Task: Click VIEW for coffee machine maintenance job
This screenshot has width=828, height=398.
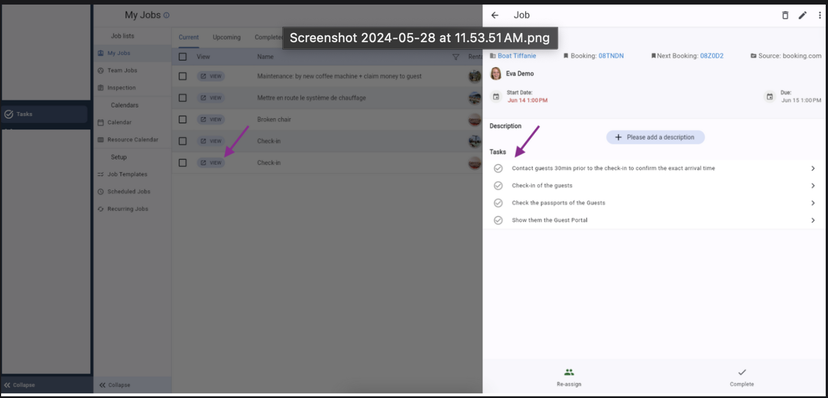Action: click(x=211, y=76)
